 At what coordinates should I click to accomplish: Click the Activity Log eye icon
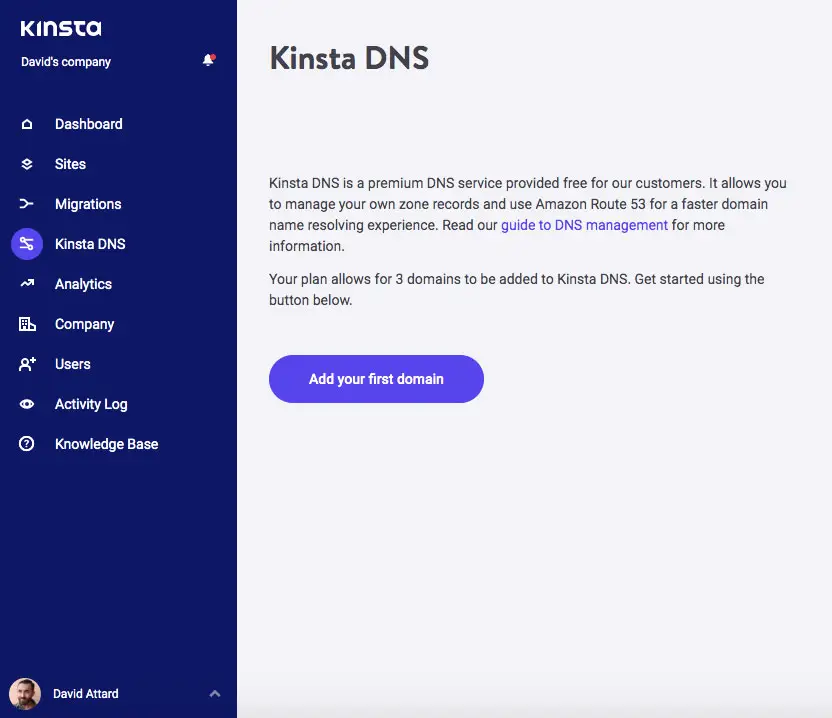pyautogui.click(x=27, y=404)
